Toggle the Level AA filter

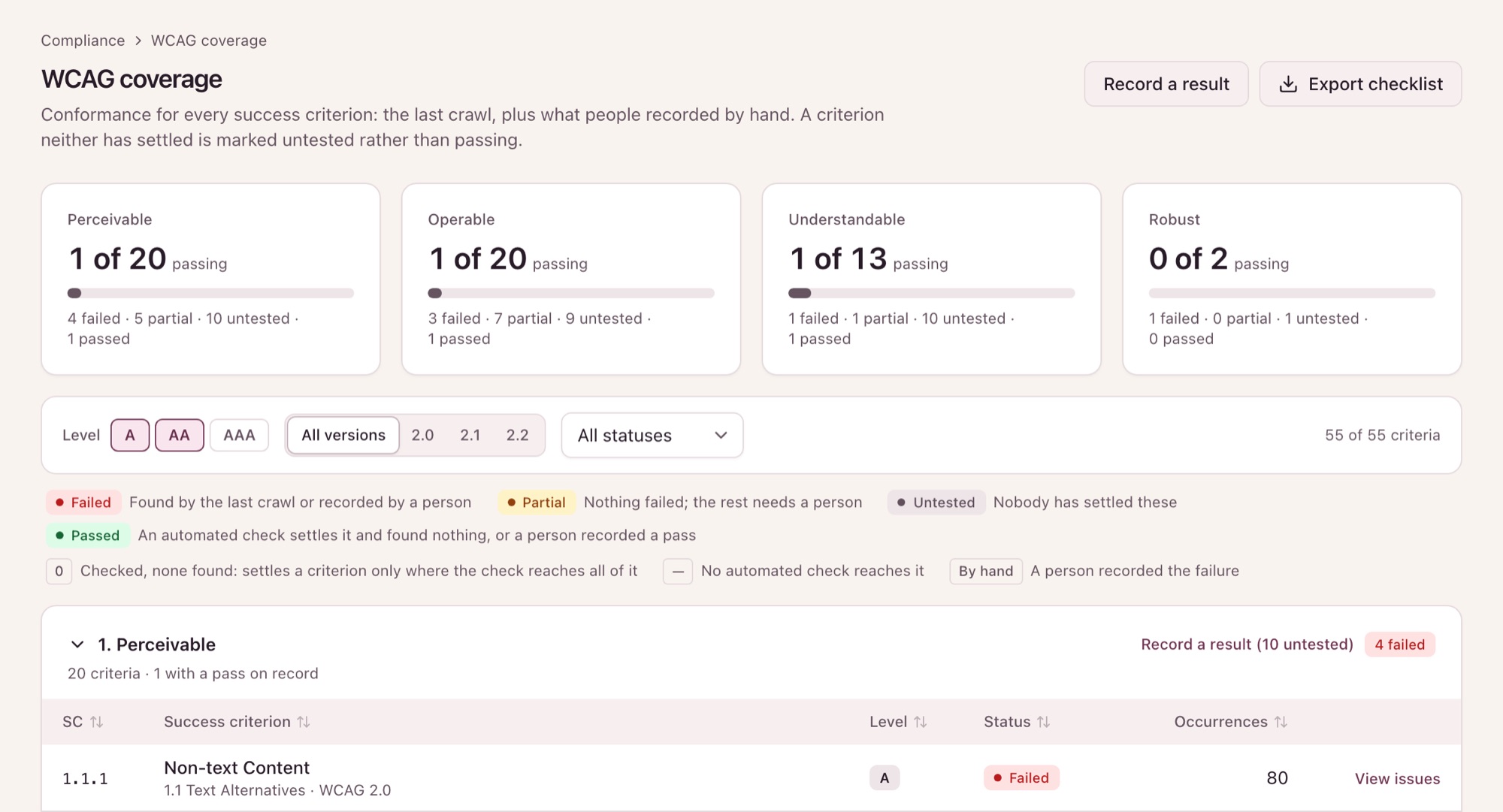180,435
